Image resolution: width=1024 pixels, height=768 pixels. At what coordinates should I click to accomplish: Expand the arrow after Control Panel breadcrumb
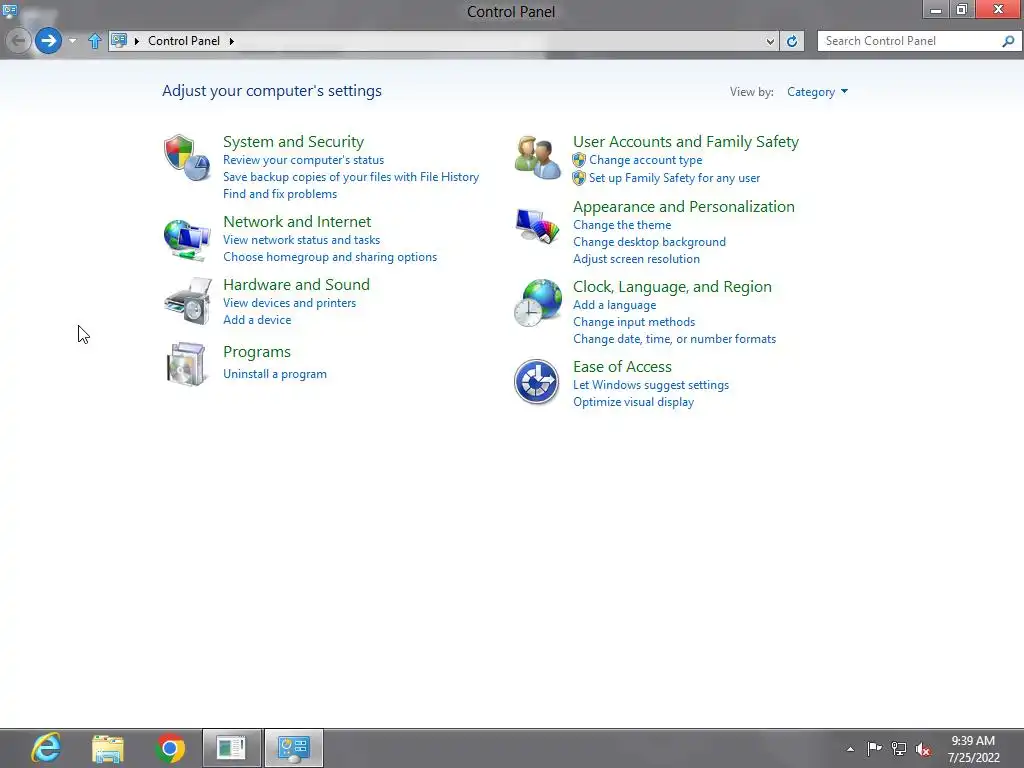(232, 41)
